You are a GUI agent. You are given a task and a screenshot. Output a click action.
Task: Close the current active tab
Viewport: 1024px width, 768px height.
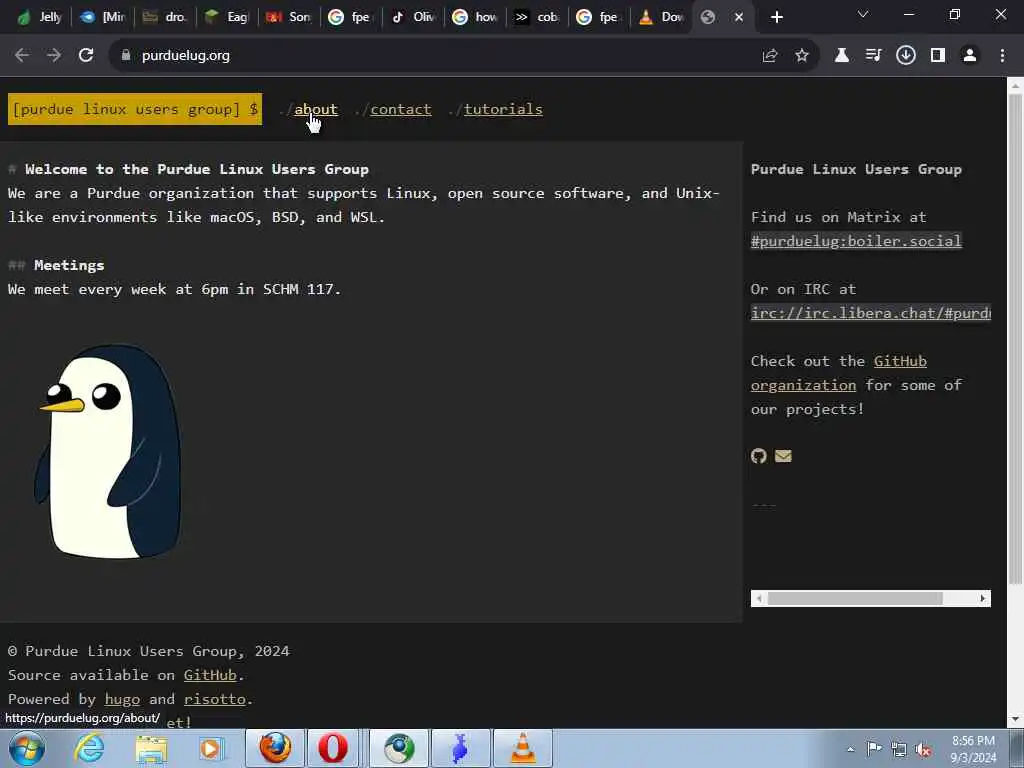point(739,17)
